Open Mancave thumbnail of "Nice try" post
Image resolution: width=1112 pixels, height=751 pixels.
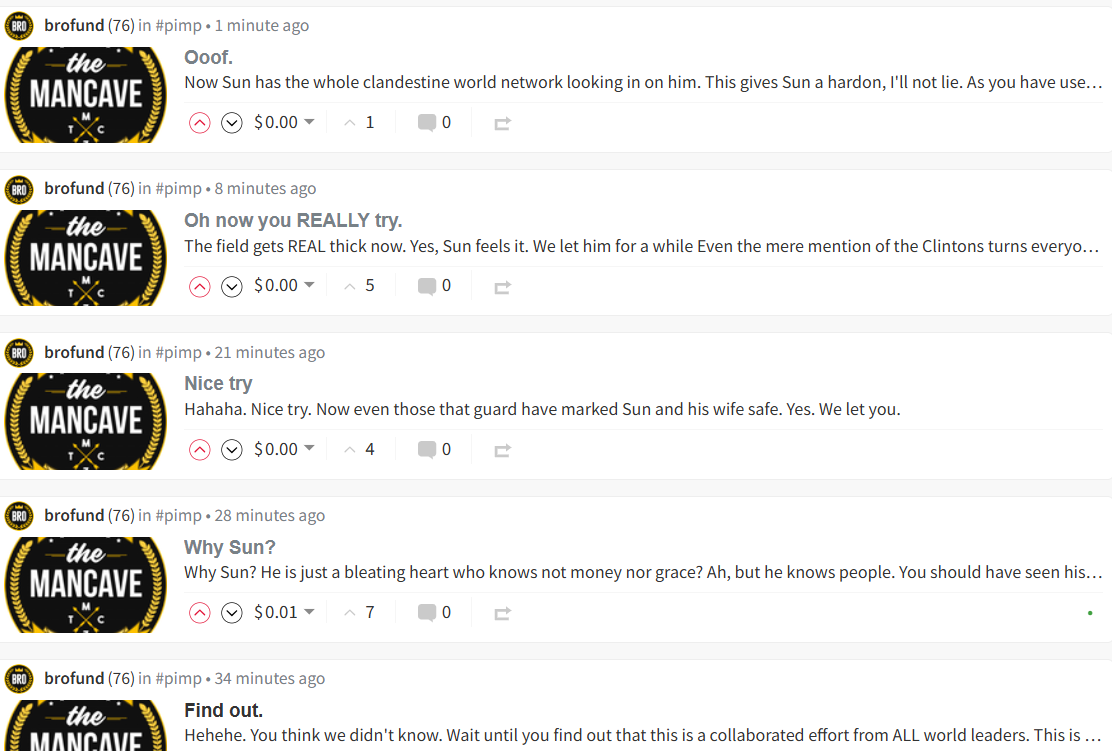(85, 421)
